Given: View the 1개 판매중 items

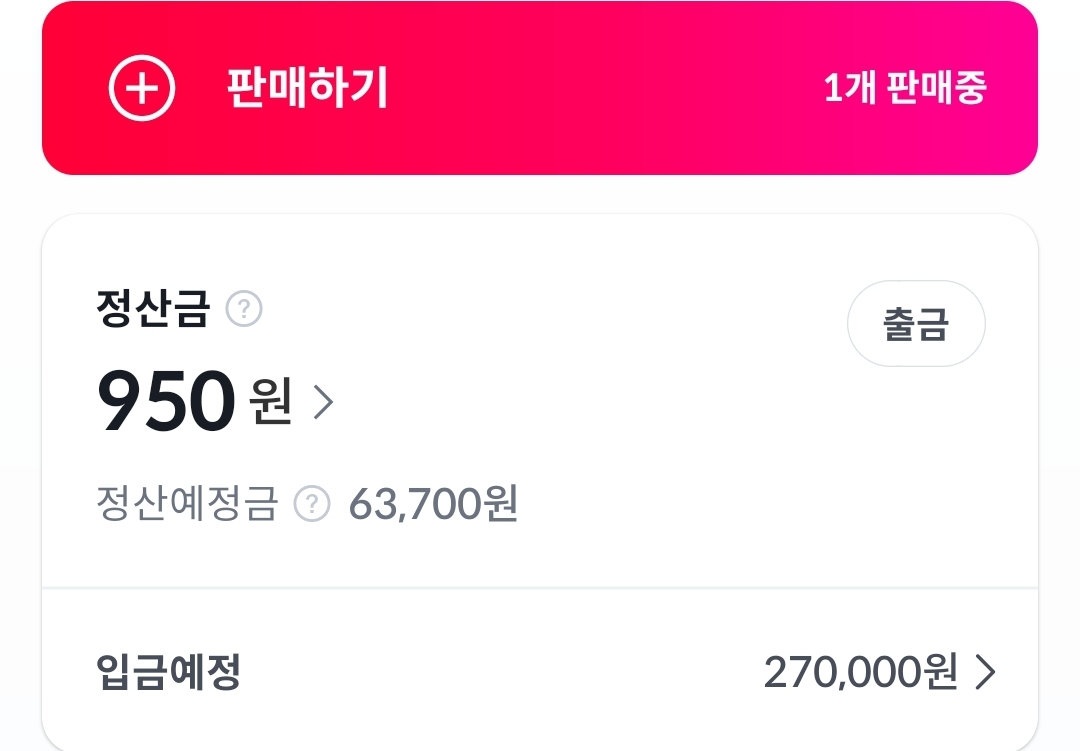Looking at the screenshot, I should click(x=905, y=88).
